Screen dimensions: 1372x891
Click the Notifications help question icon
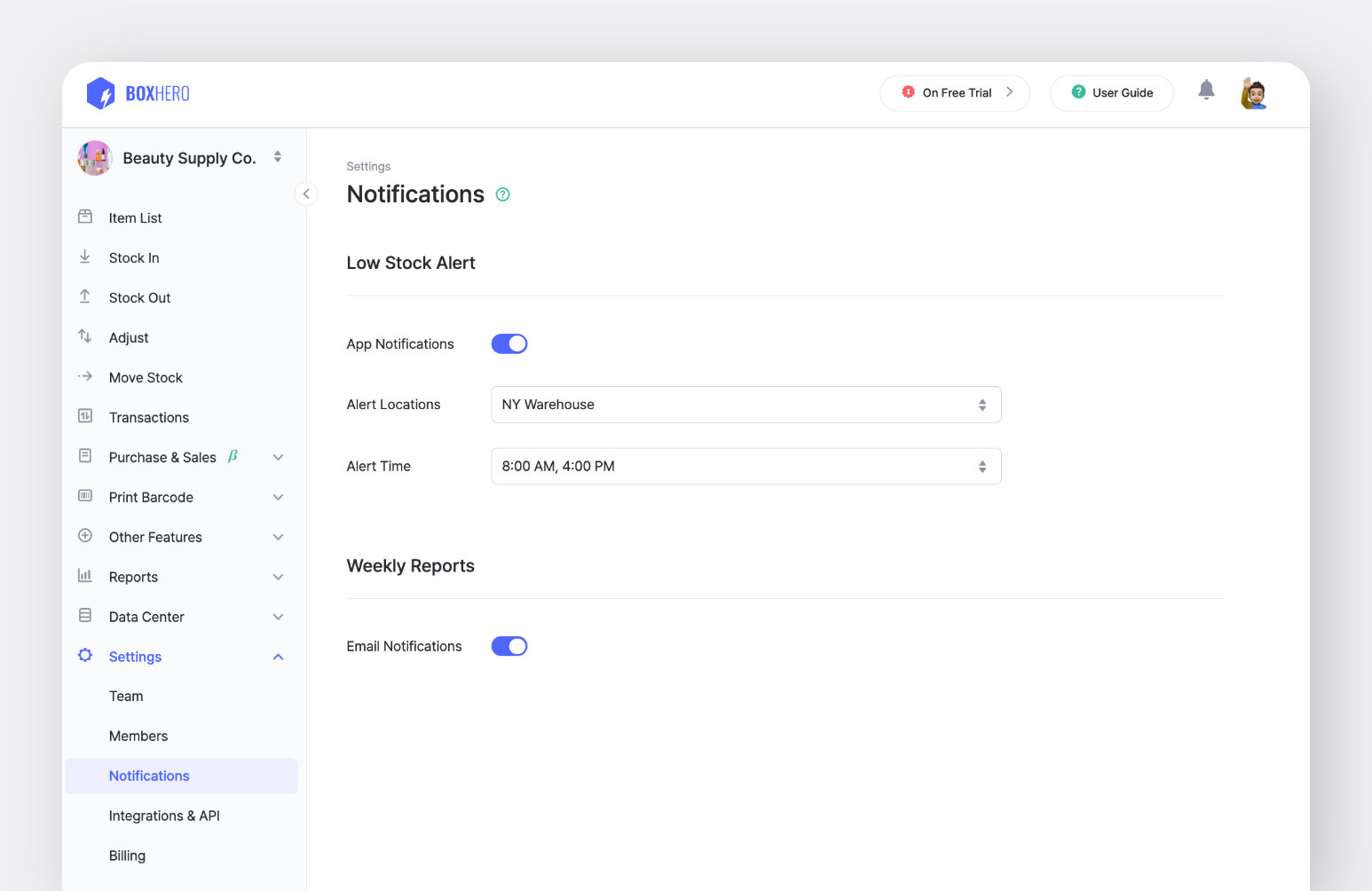coord(503,194)
